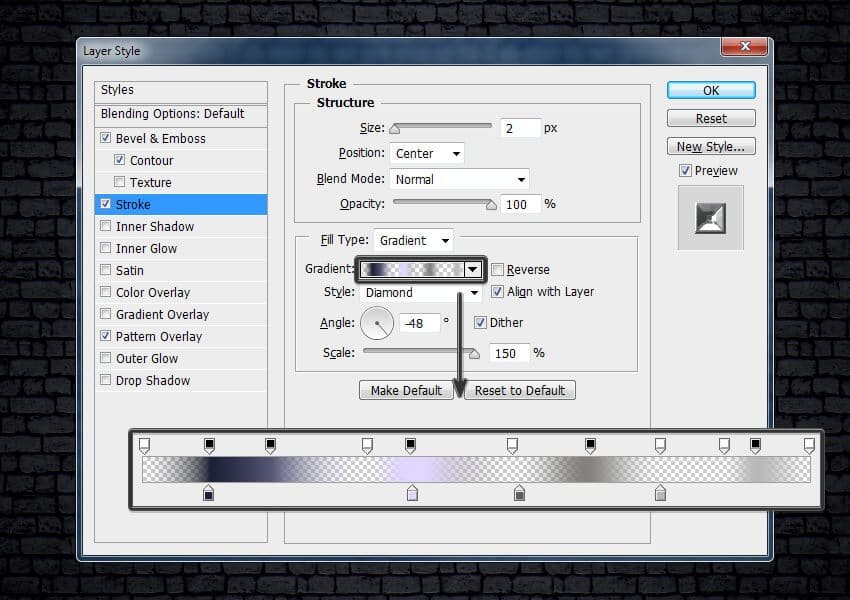Enable the Drop Shadow effect checkbox
This screenshot has height=600, width=850.
click(x=106, y=381)
